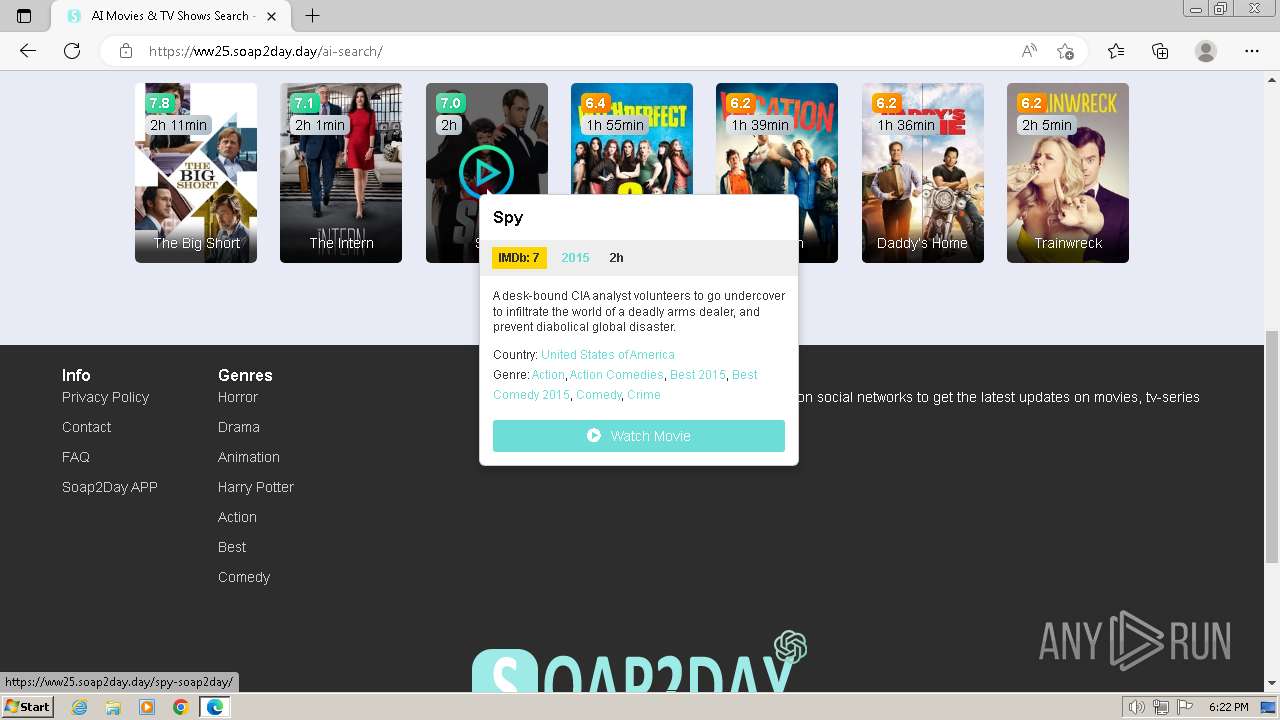Open Action Center flag tray icon
Viewport: 1280px width, 720px height.
click(x=1185, y=707)
